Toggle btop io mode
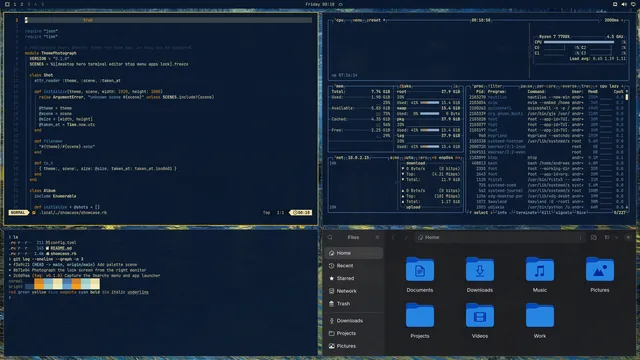640x360 pixels. 456,86
